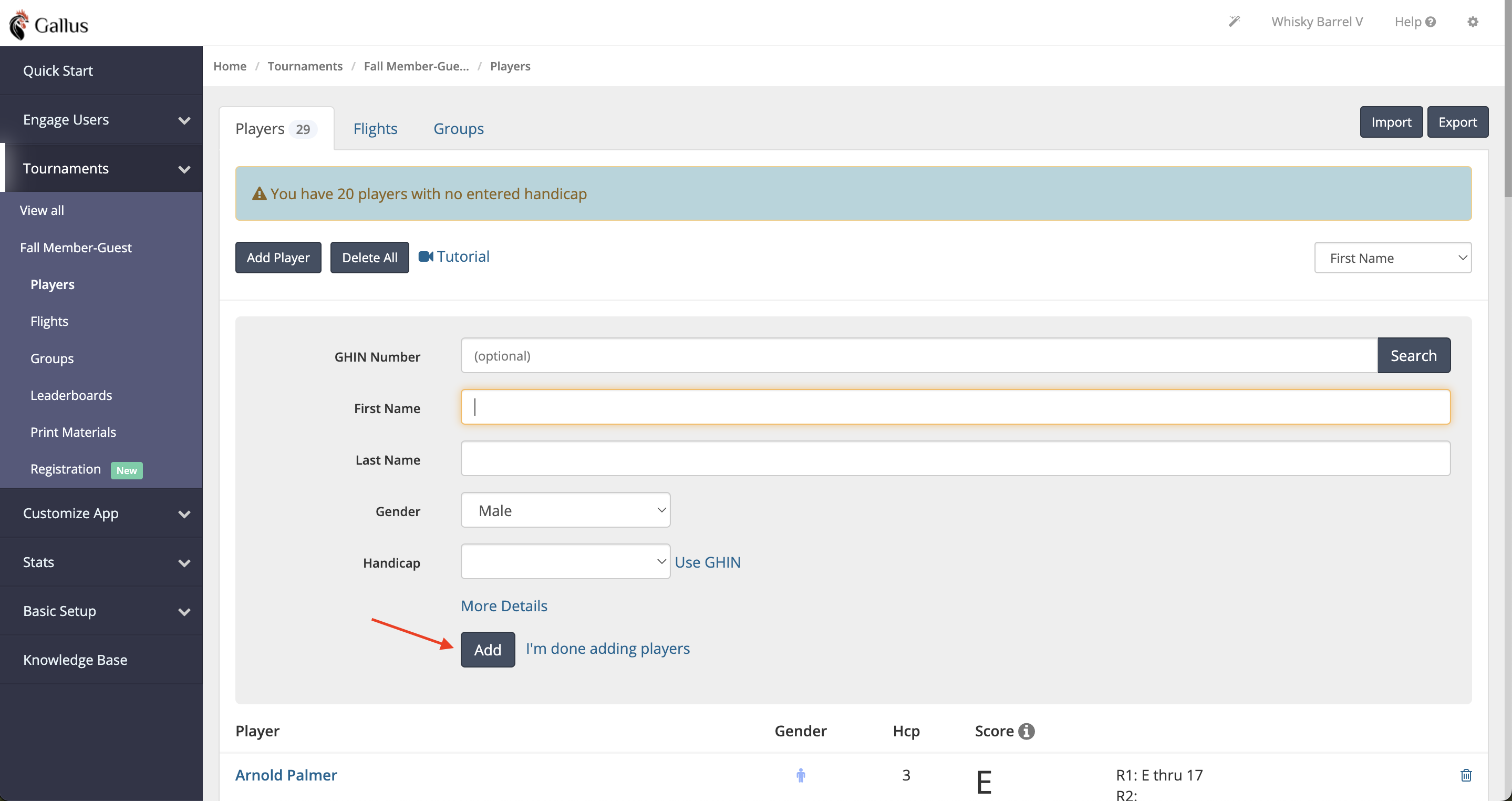Focus the Last Name input field
This screenshot has width=1512, height=801.
956,459
